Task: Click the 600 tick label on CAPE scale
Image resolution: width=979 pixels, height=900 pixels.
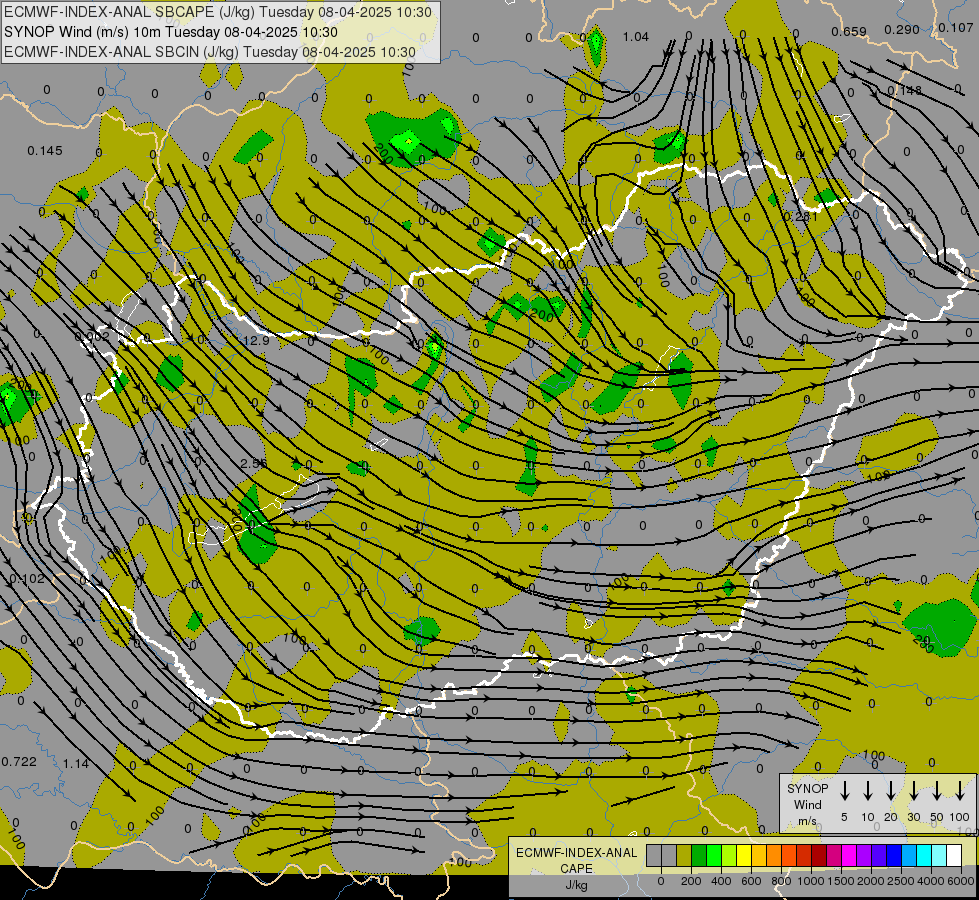Action: tap(751, 881)
